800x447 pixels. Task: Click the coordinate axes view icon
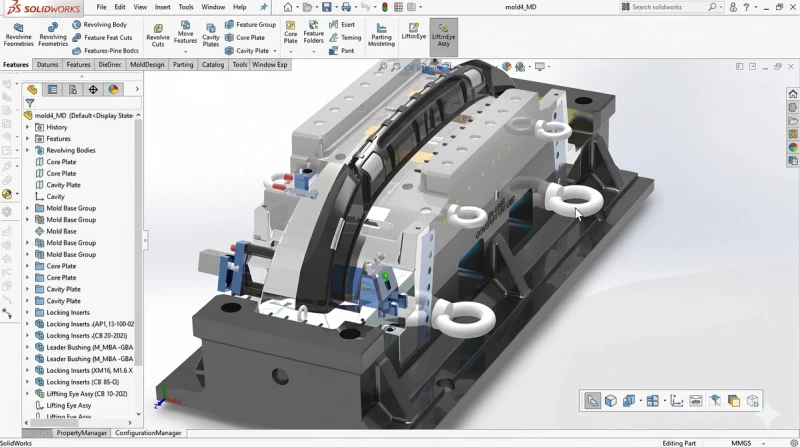[x=677, y=401]
